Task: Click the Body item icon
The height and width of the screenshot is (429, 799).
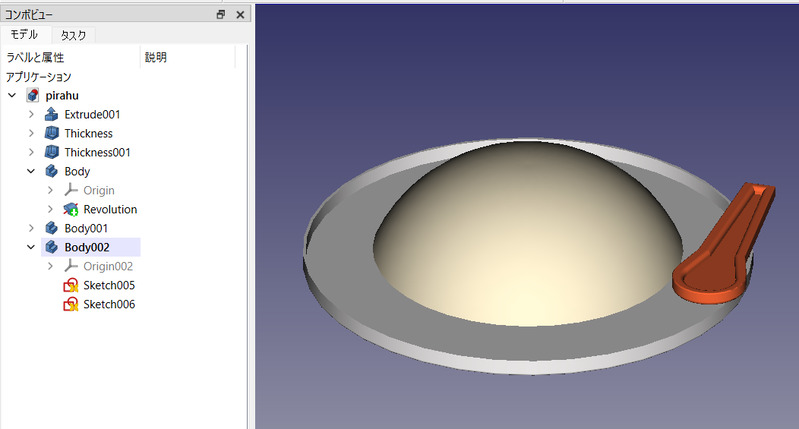Action: tap(51, 171)
